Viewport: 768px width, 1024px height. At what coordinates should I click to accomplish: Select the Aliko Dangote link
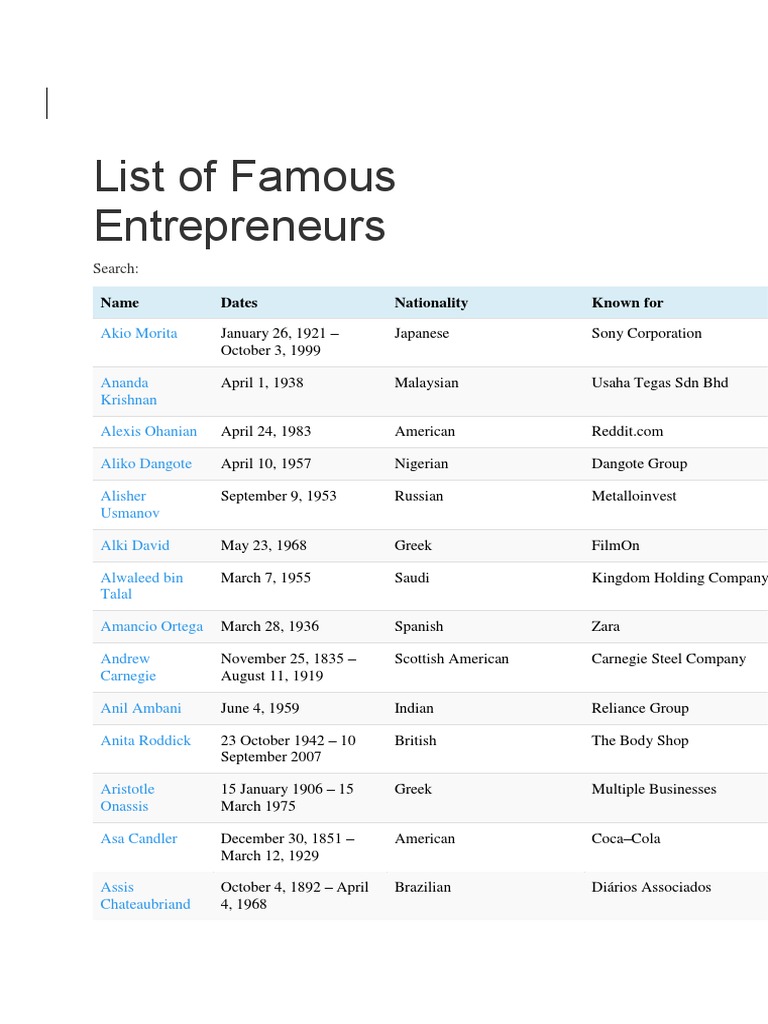[x=146, y=463]
